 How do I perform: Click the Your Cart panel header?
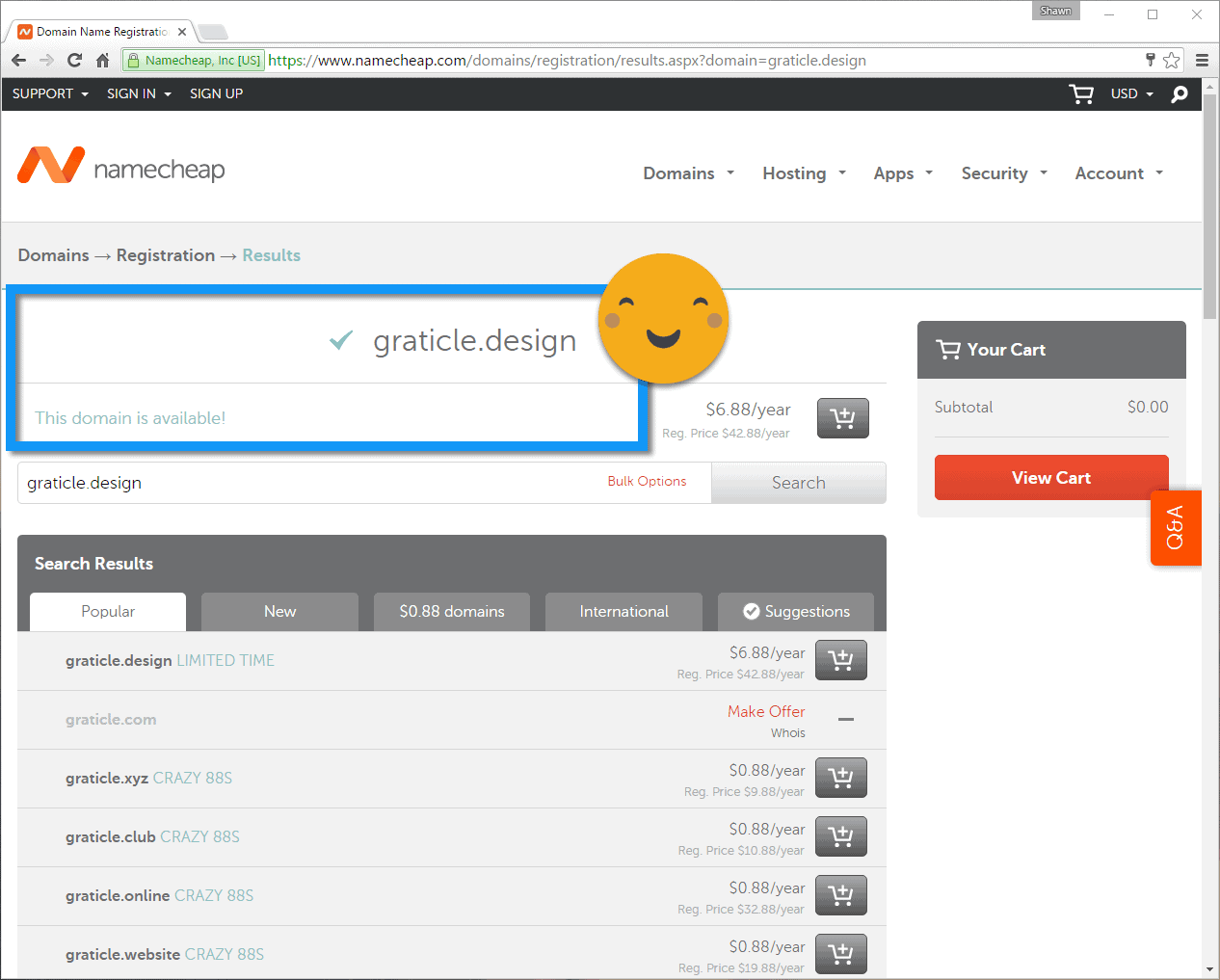[x=1051, y=350]
